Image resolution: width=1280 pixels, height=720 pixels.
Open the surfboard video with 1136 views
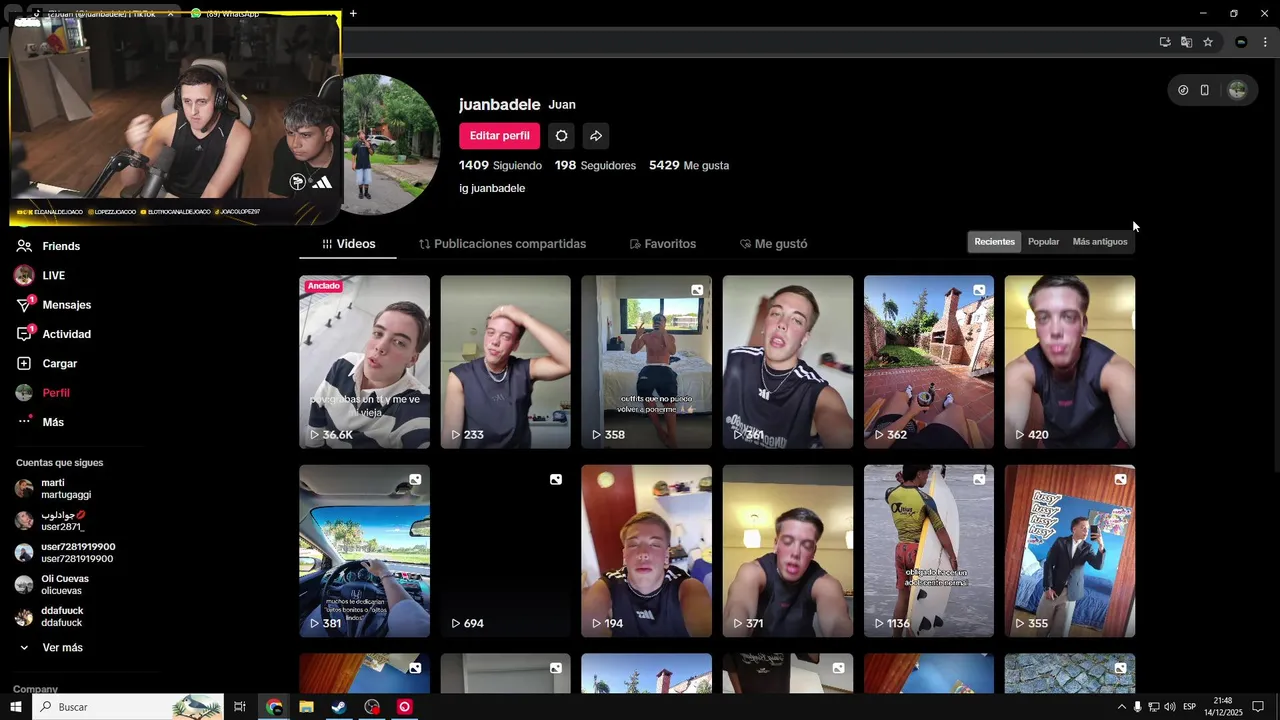[x=929, y=551]
